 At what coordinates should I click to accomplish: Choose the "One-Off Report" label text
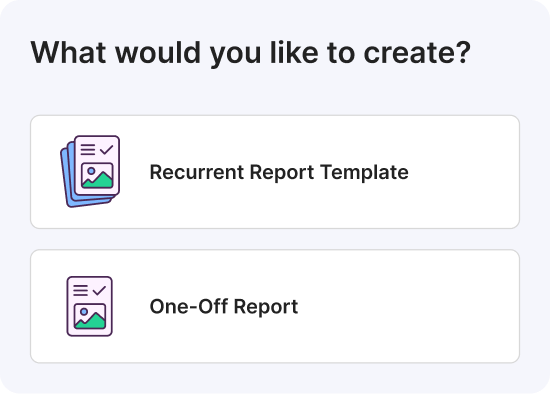point(224,307)
